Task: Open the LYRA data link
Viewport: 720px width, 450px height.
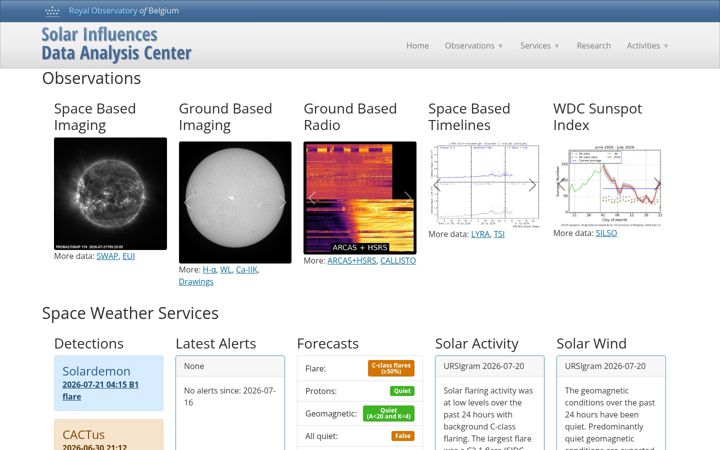Action: (480, 234)
